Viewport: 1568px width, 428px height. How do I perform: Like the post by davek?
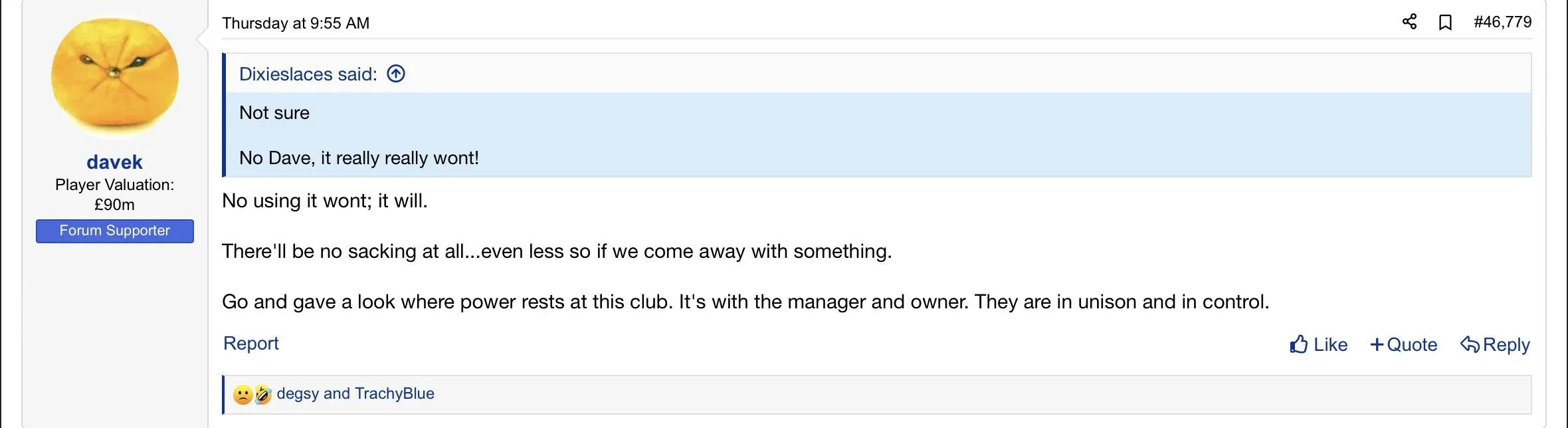(1318, 344)
